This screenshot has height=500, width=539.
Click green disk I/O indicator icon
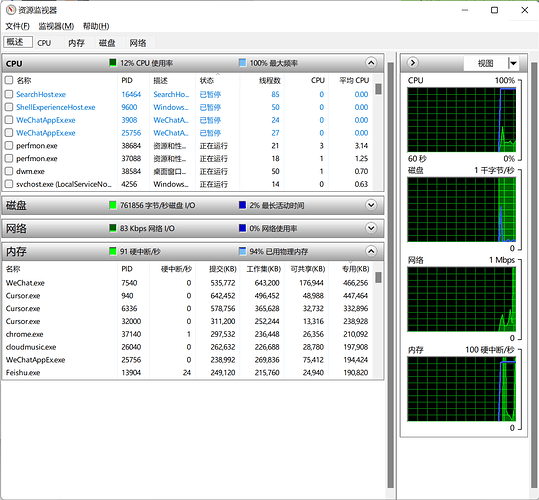[x=112, y=205]
